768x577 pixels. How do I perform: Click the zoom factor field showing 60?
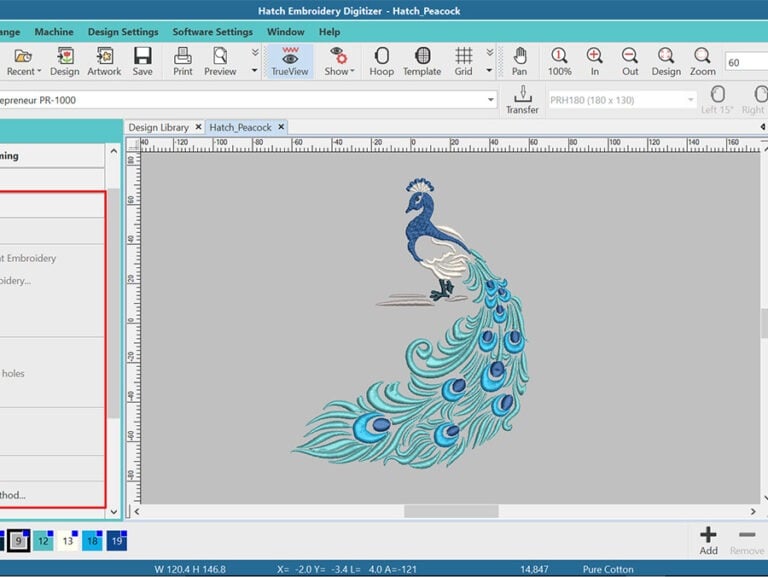coord(746,62)
